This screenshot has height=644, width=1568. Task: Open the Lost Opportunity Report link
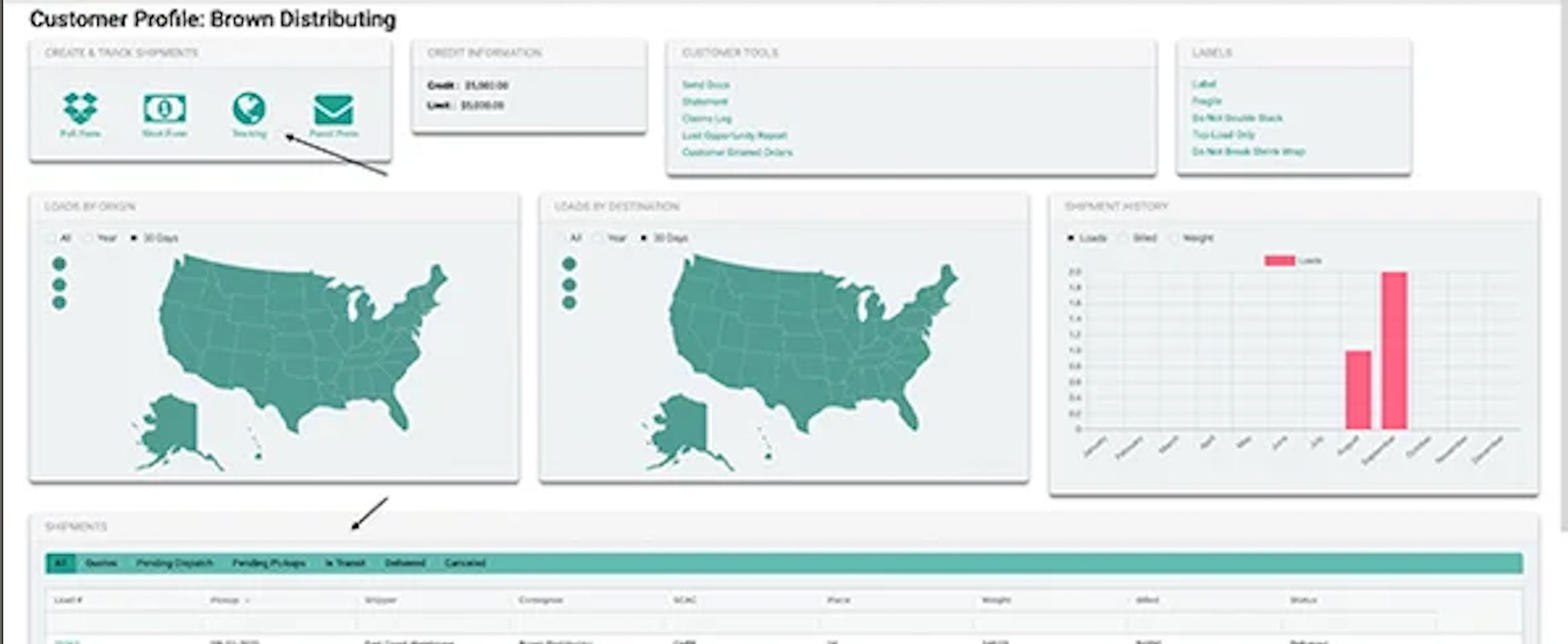(734, 135)
